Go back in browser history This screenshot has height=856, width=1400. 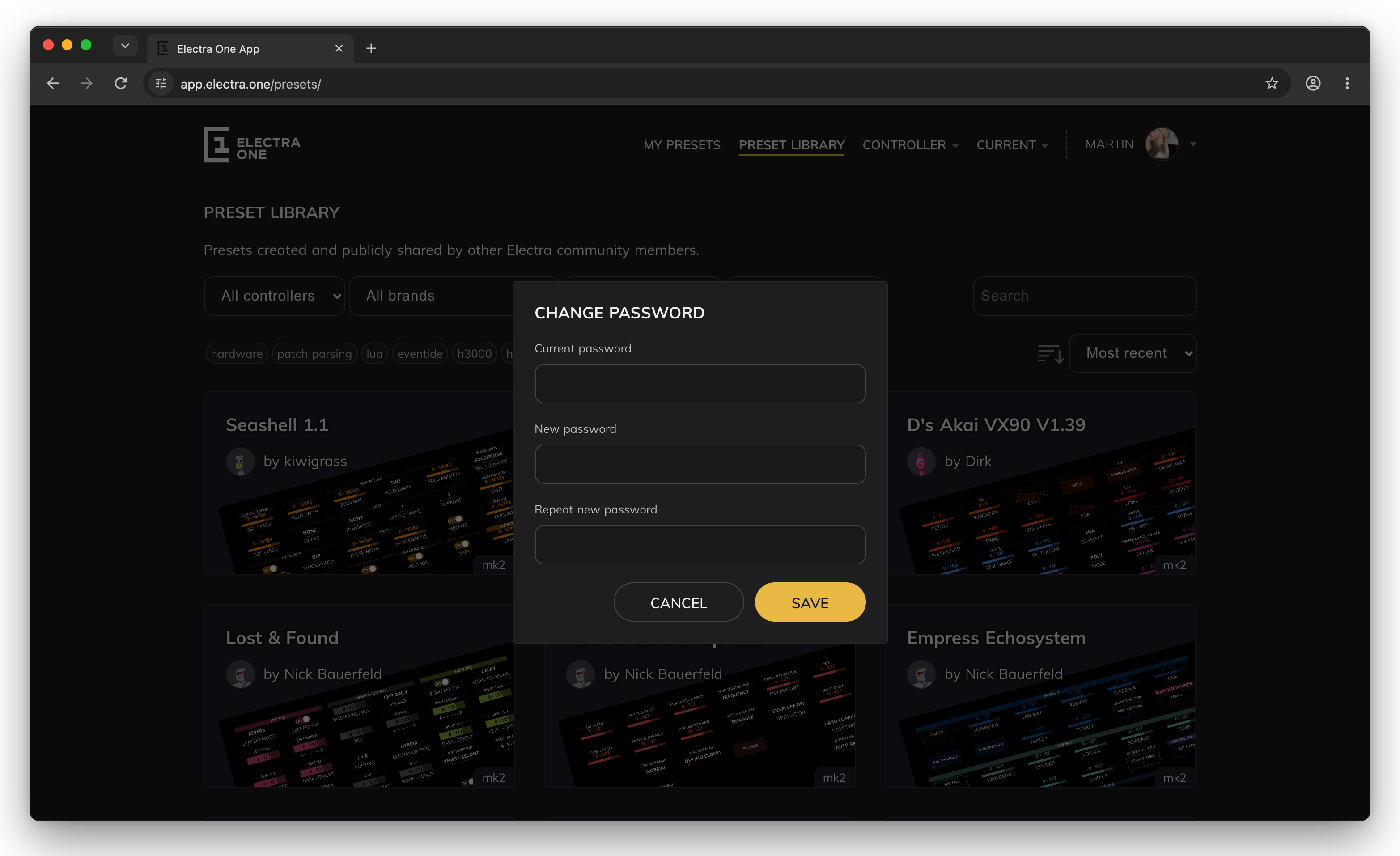[x=53, y=84]
